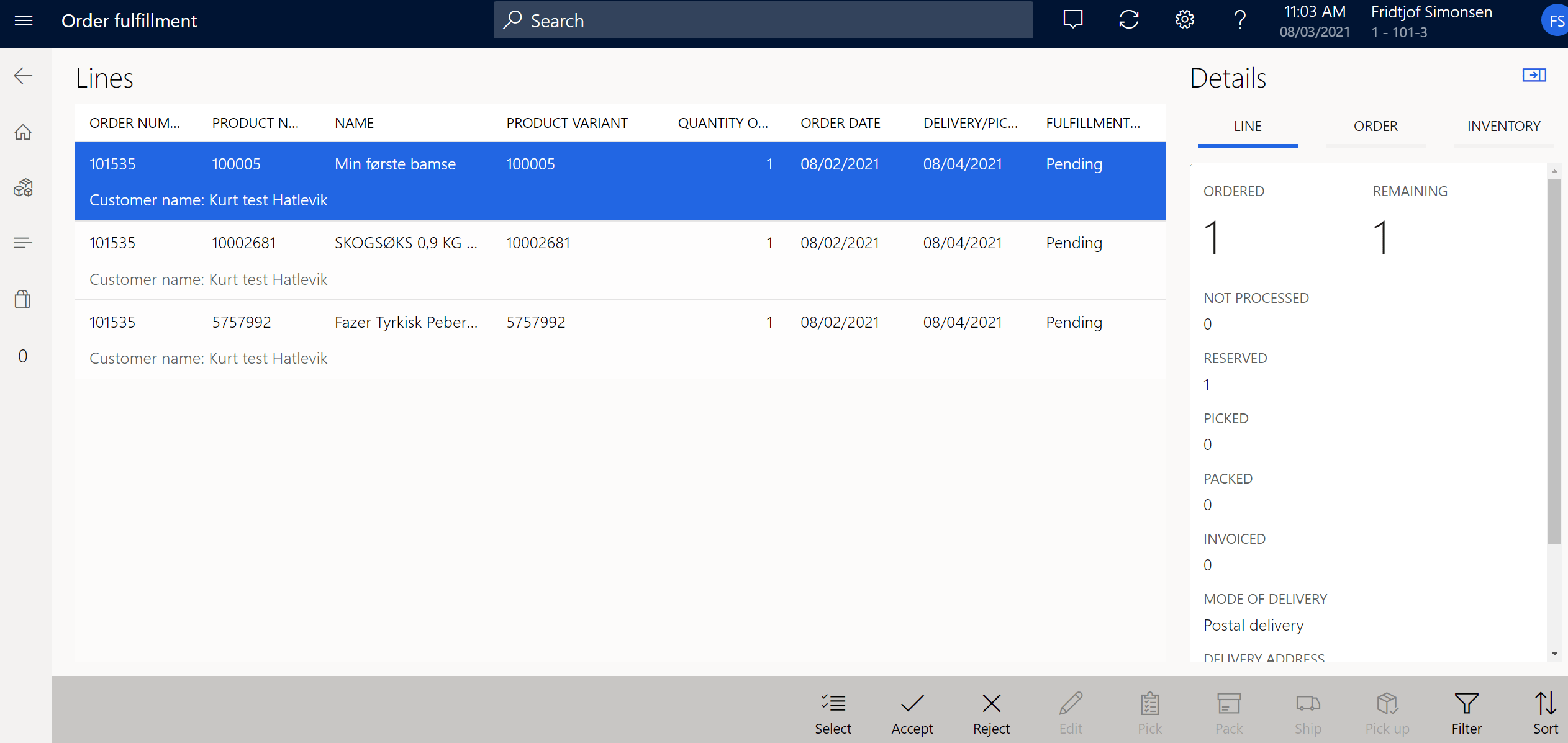This screenshot has width=1568, height=743.
Task: Click the Search input field
Action: (763, 20)
